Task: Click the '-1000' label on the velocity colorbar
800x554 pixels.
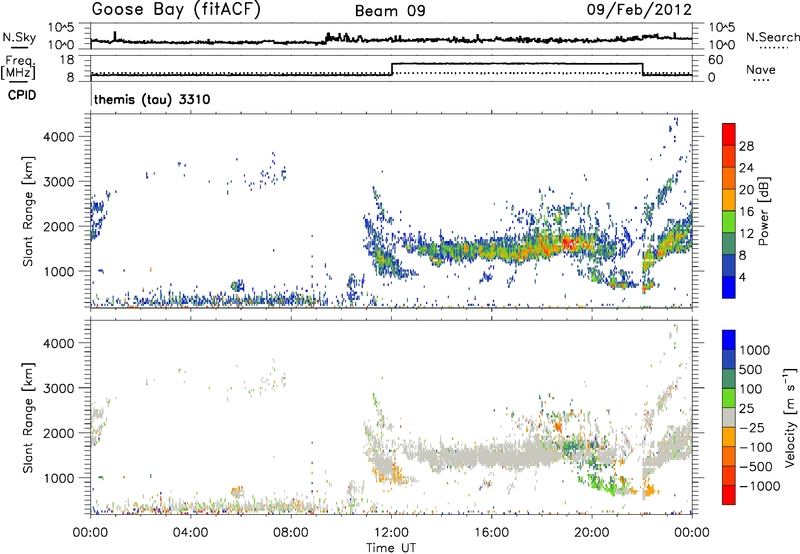Action: (x=760, y=486)
